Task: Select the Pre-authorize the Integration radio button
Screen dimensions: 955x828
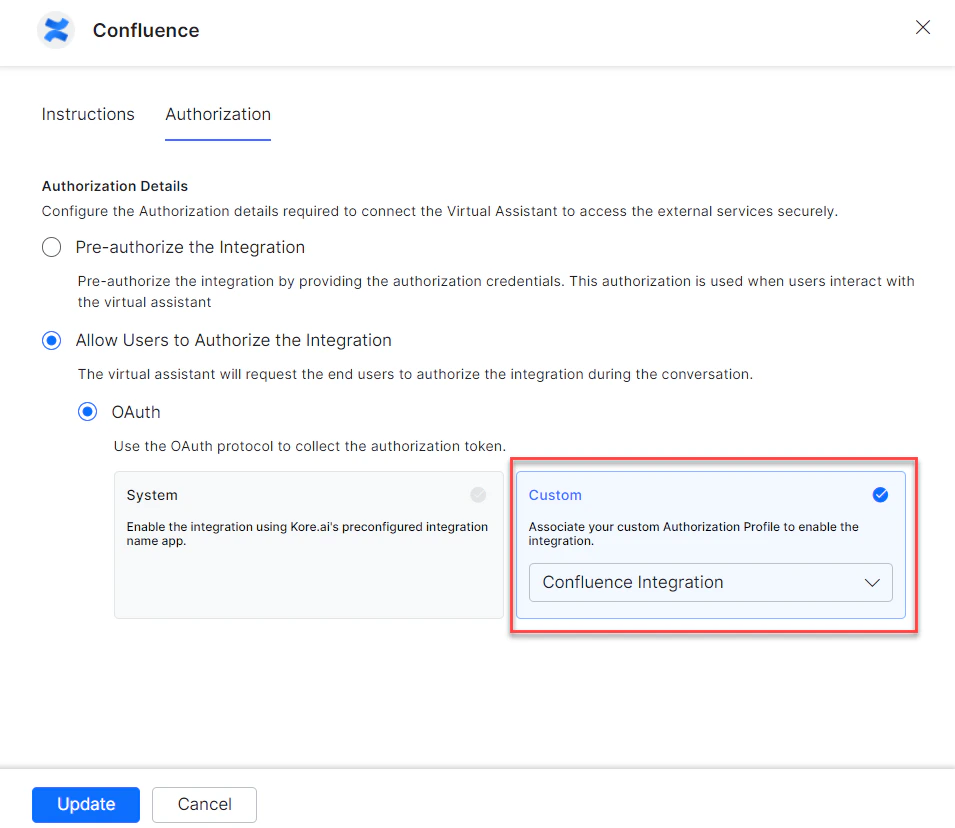Action: tap(51, 246)
